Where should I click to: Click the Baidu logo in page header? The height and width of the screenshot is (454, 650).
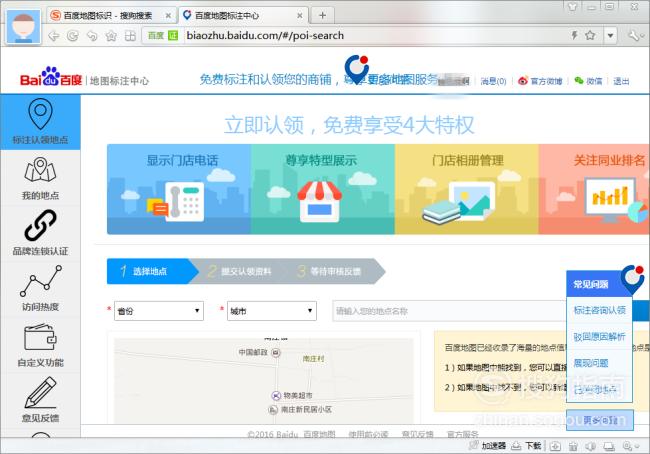coord(51,77)
